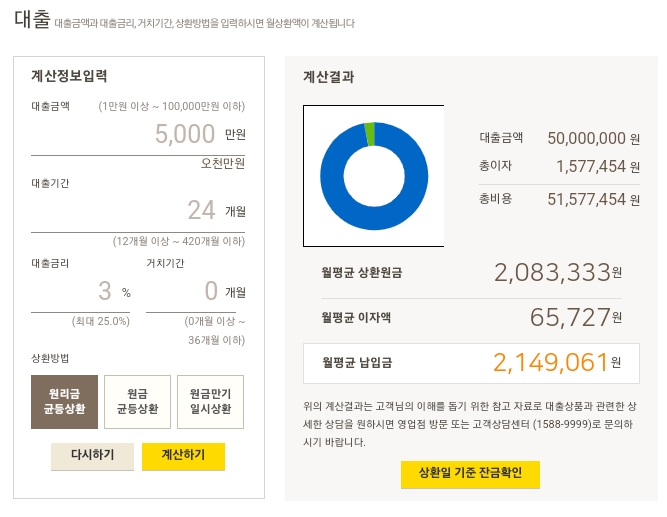This screenshot has width=667, height=517.
Task: Click the 계산하기 calculate button
Action: click(x=183, y=456)
